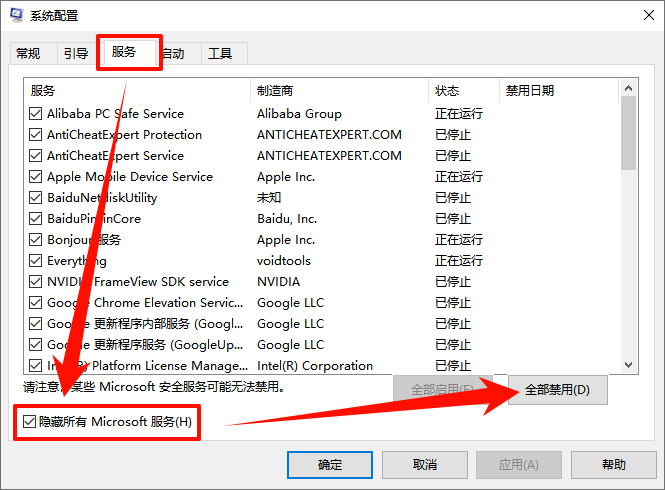This screenshot has height=490, width=665.
Task: Uncheck the Bonjour 服务 checkbox
Action: point(36,240)
